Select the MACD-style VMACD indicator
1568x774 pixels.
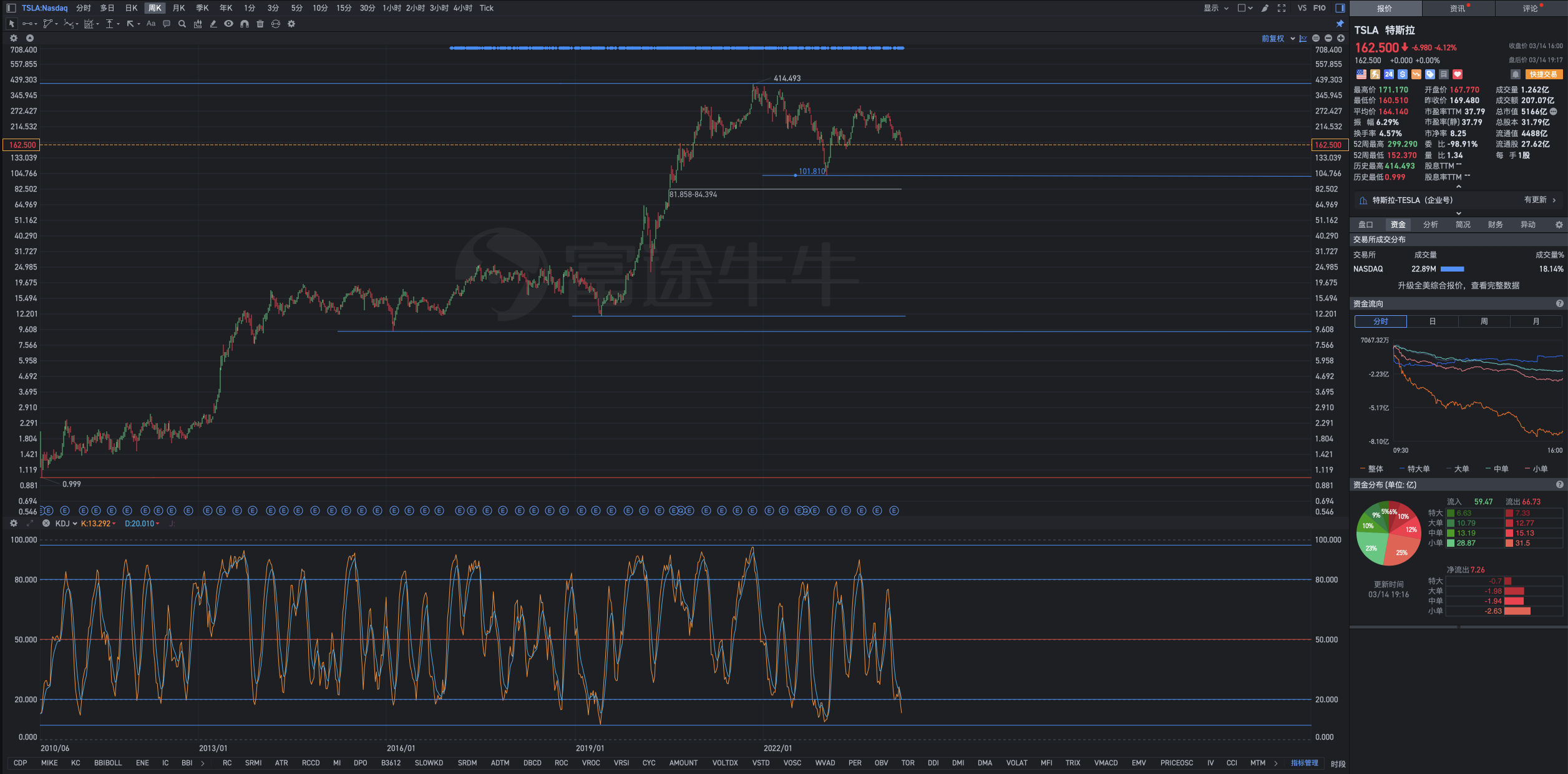1106,763
